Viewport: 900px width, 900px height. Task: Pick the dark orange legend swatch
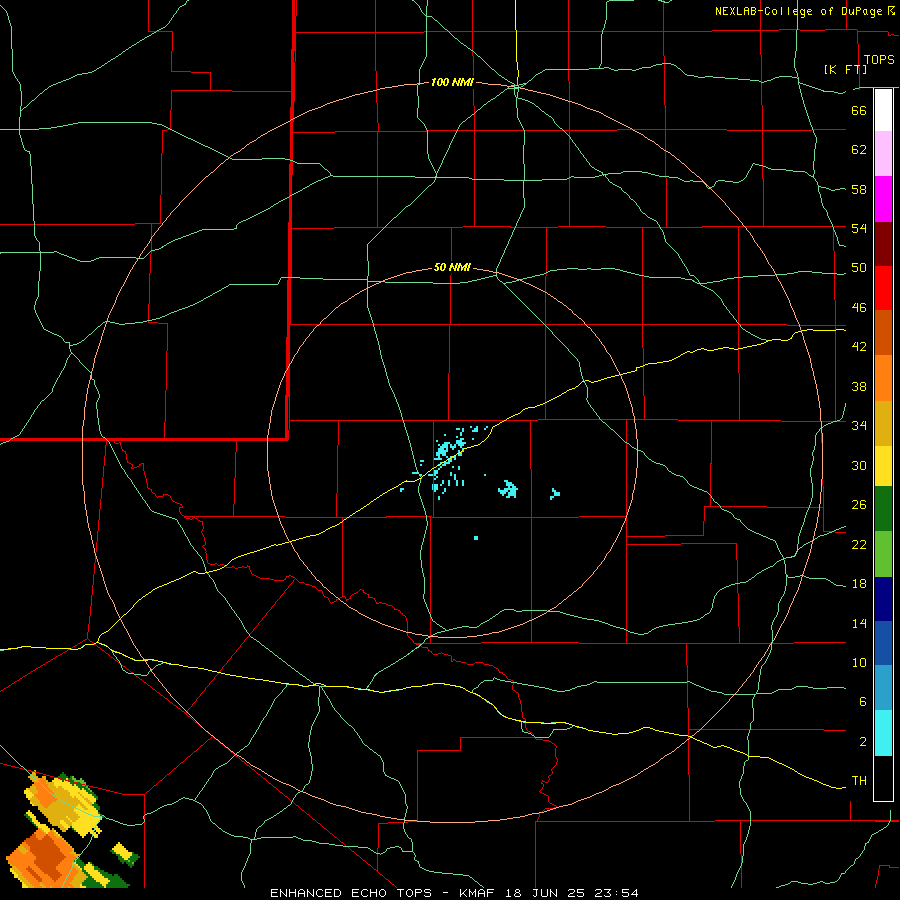883,332
